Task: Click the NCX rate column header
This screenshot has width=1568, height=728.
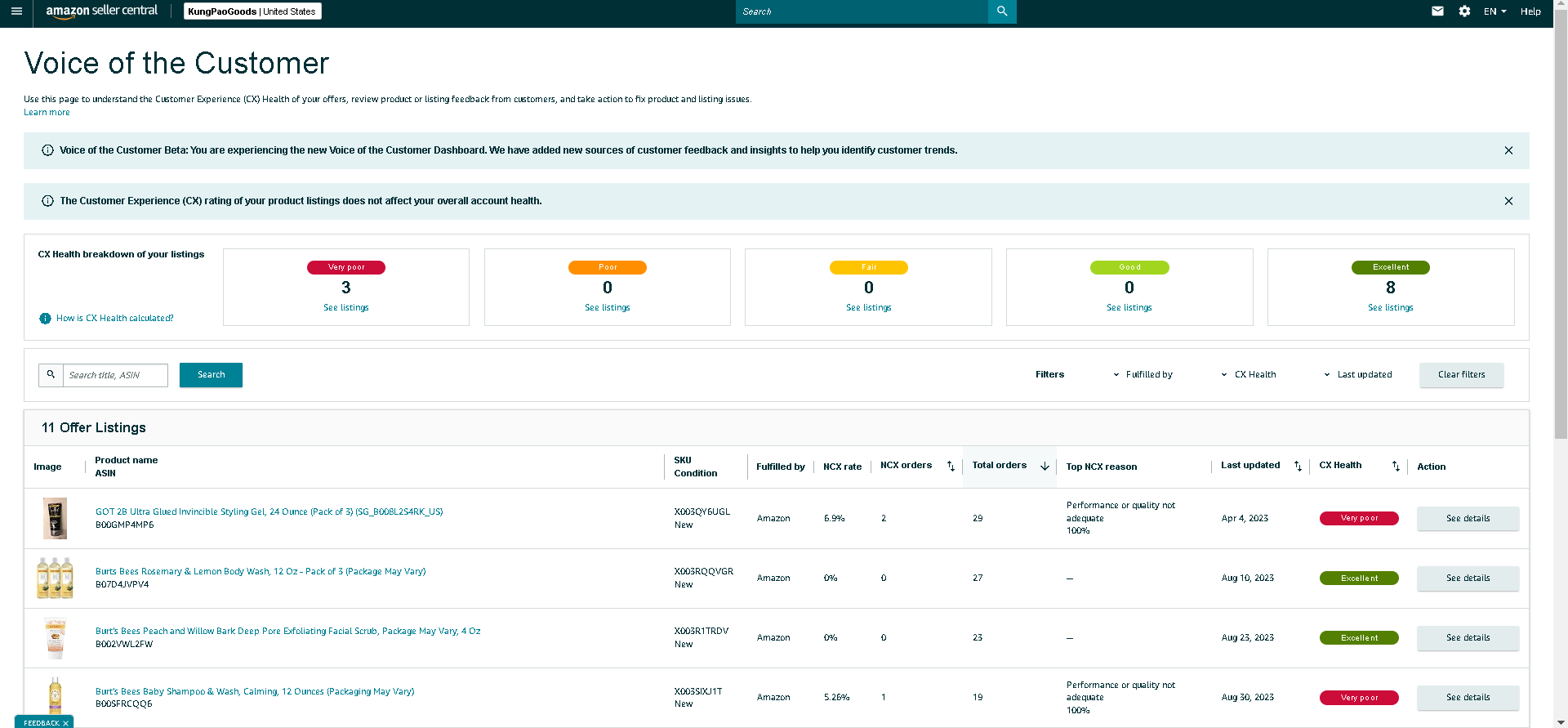Action: 842,467
